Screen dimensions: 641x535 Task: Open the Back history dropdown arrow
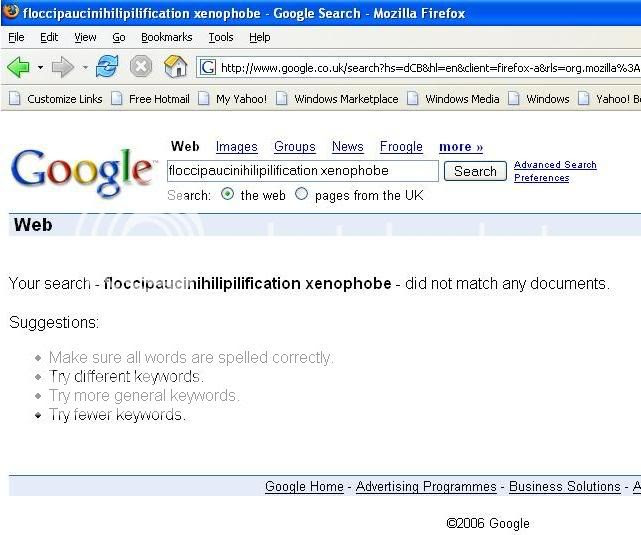click(x=40, y=67)
